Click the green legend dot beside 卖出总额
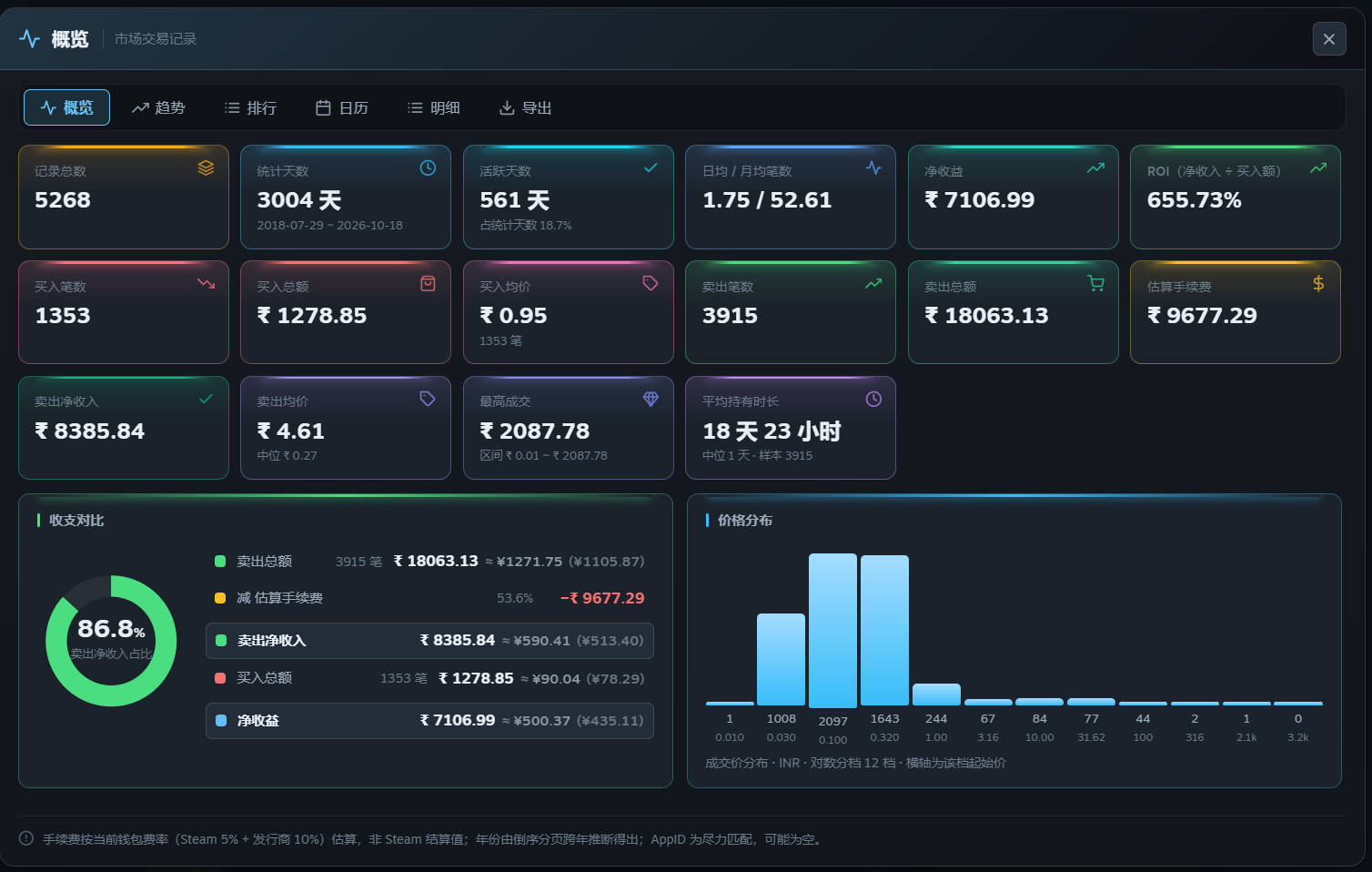This screenshot has height=872, width=1372. tap(220, 562)
